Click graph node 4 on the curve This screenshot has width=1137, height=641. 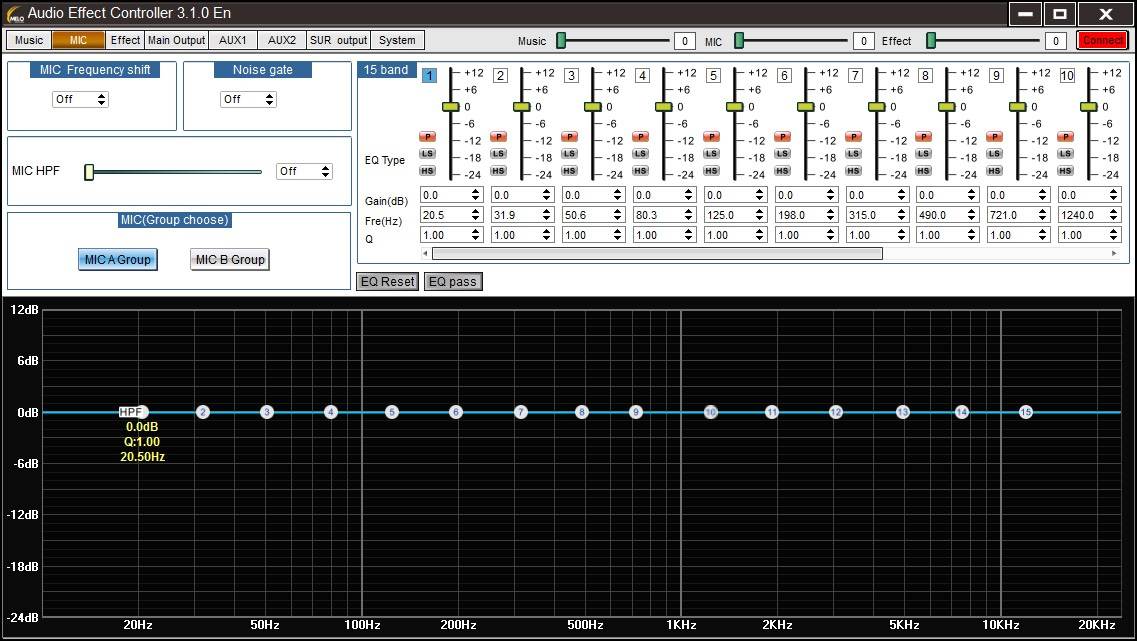tap(331, 412)
